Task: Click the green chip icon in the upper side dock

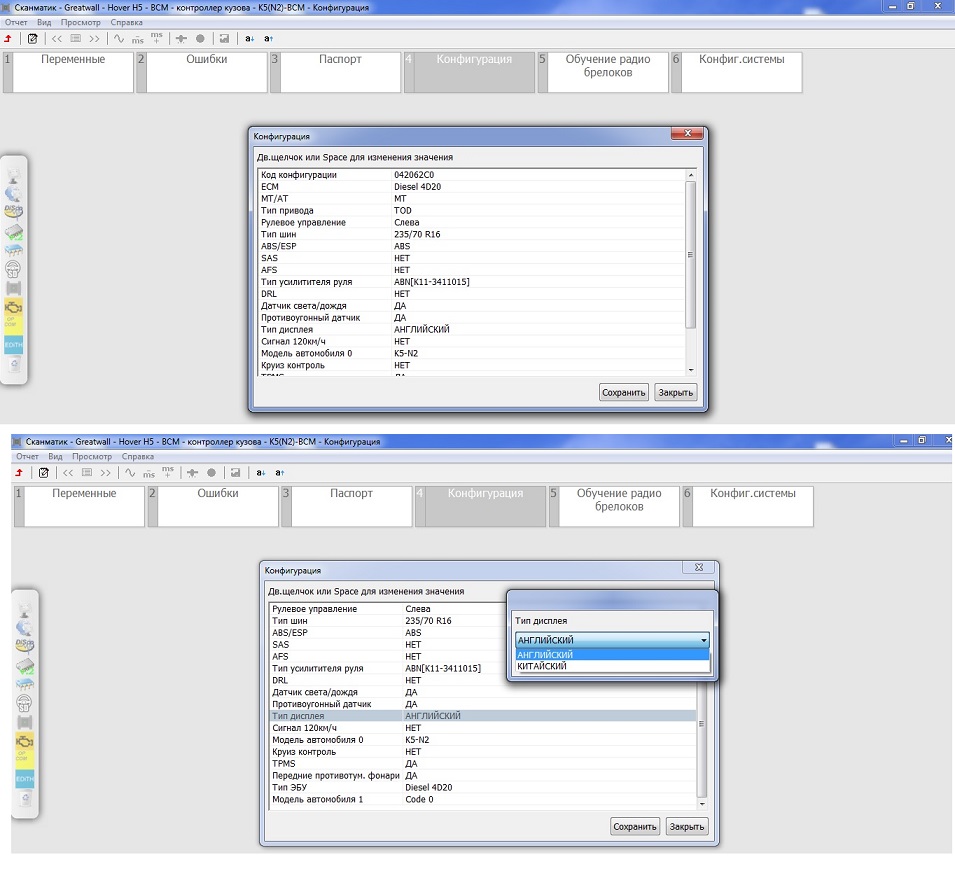Action: tap(13, 232)
